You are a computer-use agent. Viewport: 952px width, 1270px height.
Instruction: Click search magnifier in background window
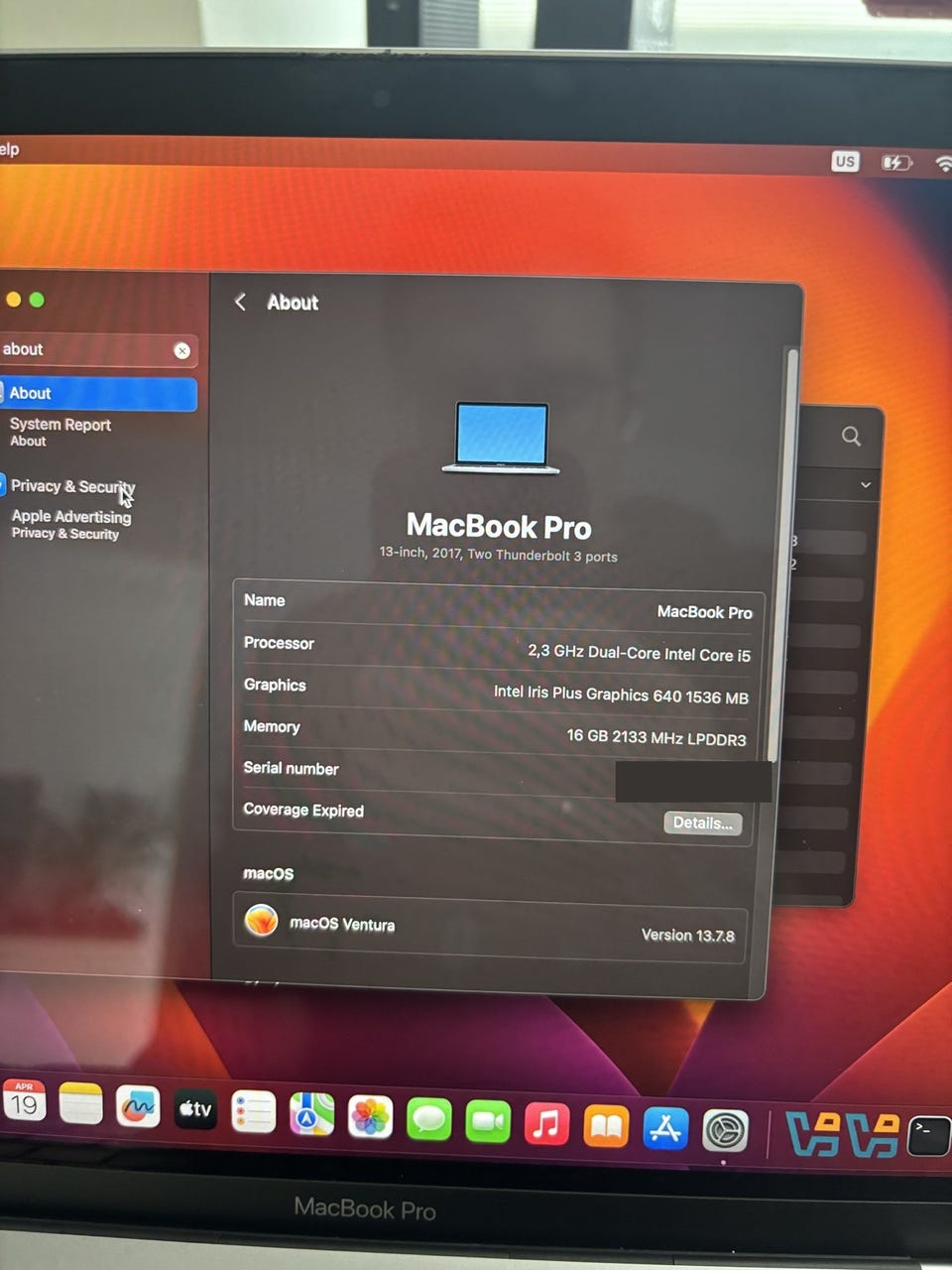[x=851, y=437]
